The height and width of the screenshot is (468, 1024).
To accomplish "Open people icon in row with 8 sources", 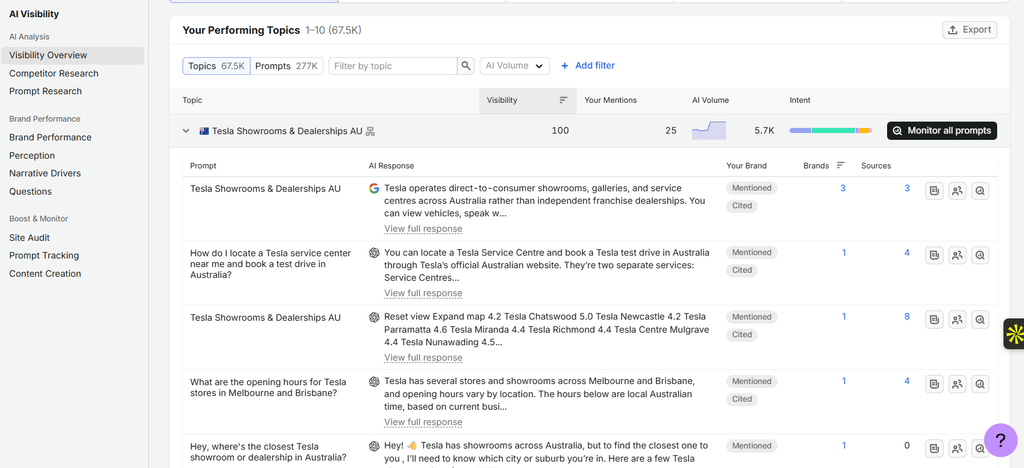I will (957, 320).
